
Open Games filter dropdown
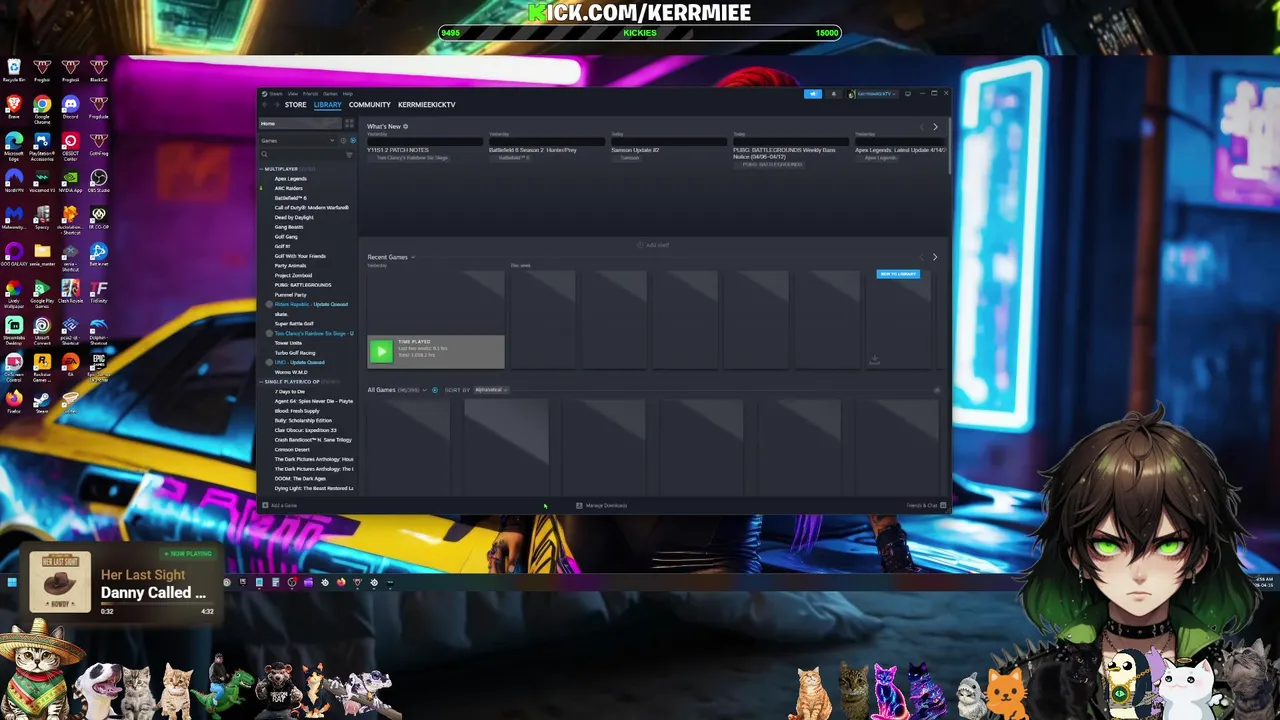point(297,141)
